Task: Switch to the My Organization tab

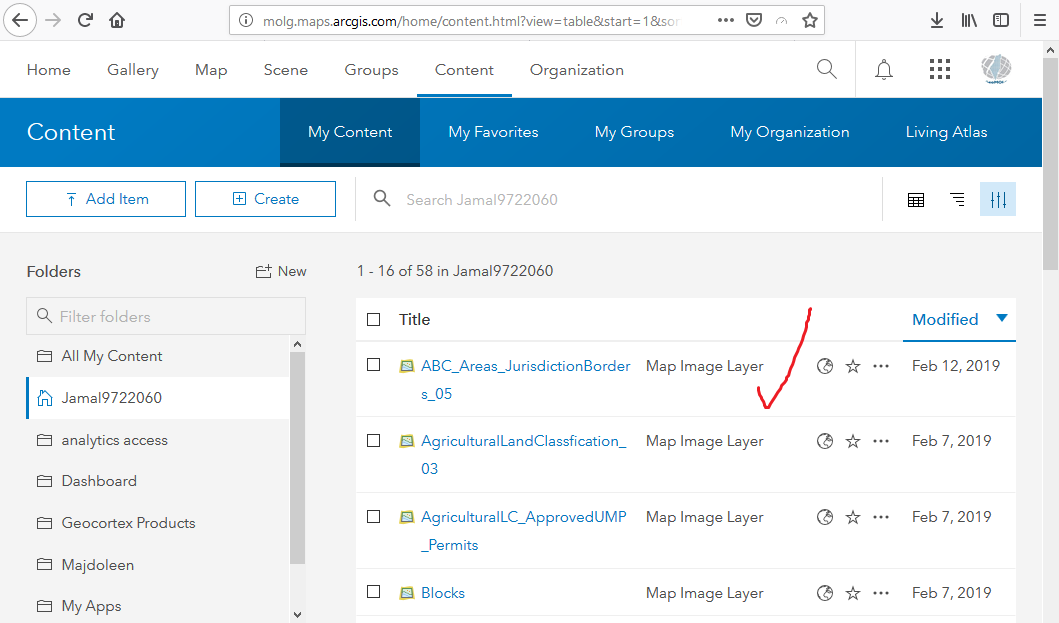Action: (789, 132)
